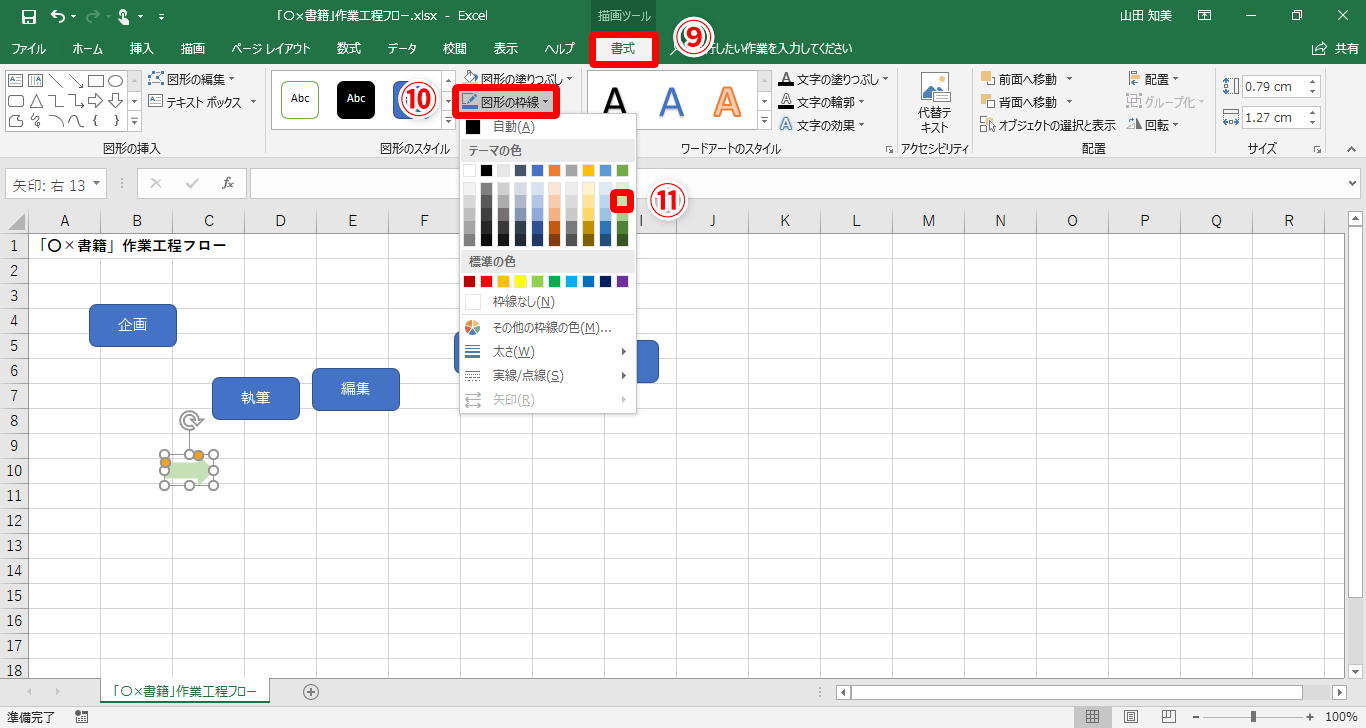This screenshot has height=728, width=1366.
Task: Click the sheet's select-all corner triangle
Action: pos(15,221)
